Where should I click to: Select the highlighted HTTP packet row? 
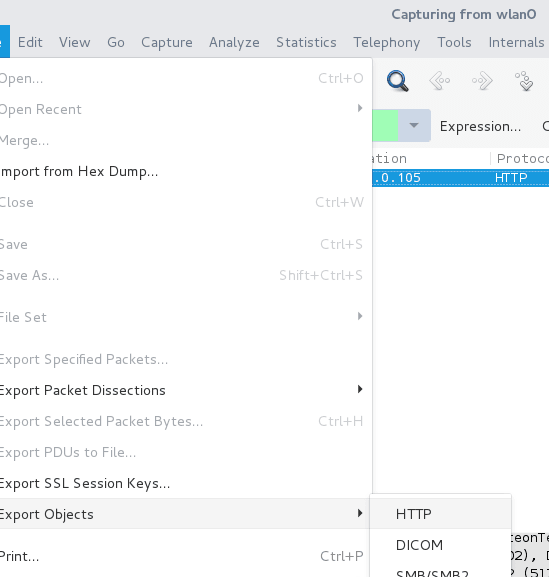pyautogui.click(x=460, y=178)
